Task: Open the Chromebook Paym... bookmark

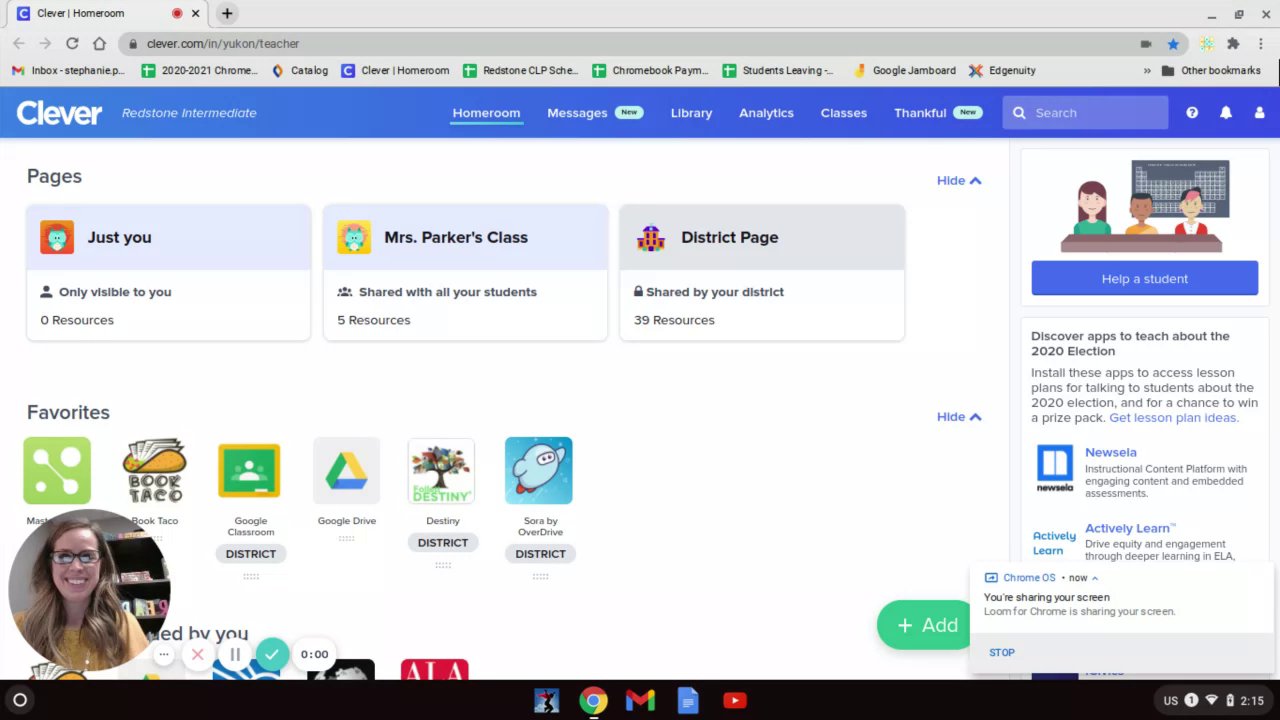Action: click(x=650, y=71)
